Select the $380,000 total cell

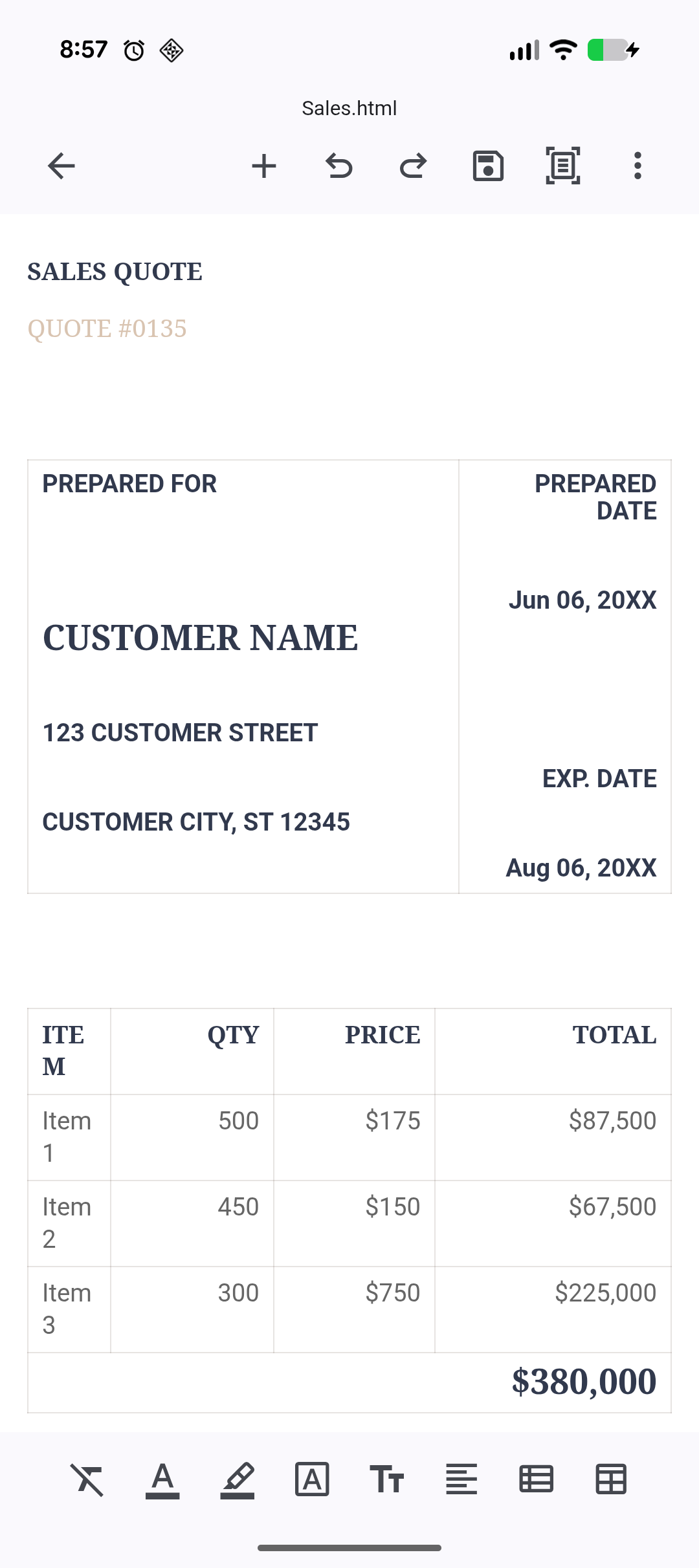[x=583, y=1382]
